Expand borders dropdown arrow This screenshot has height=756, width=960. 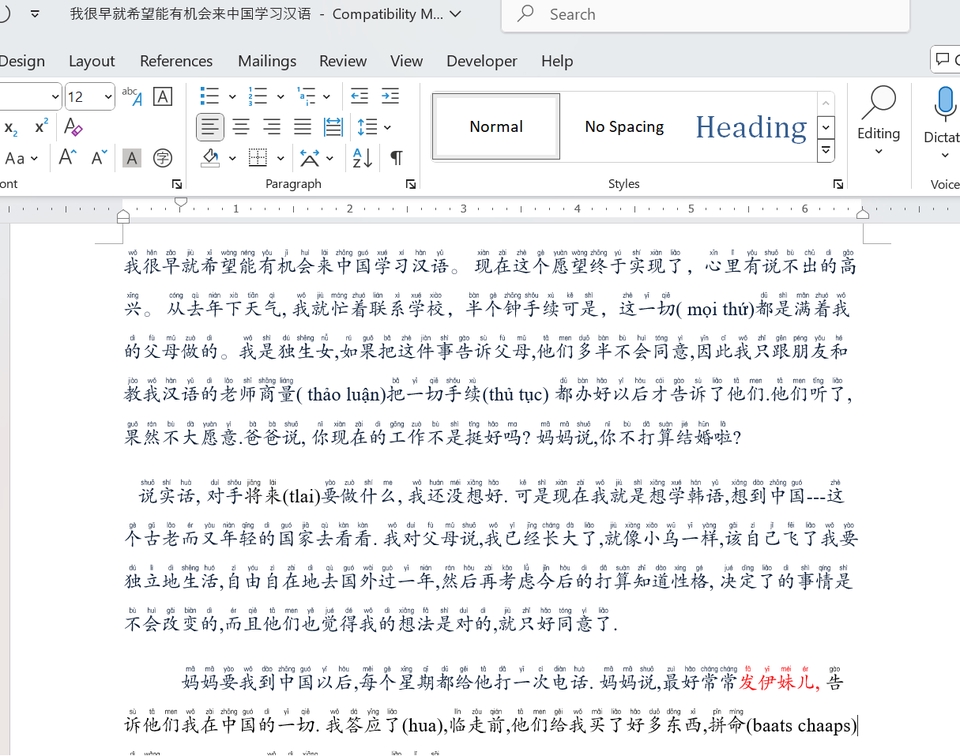(280, 159)
